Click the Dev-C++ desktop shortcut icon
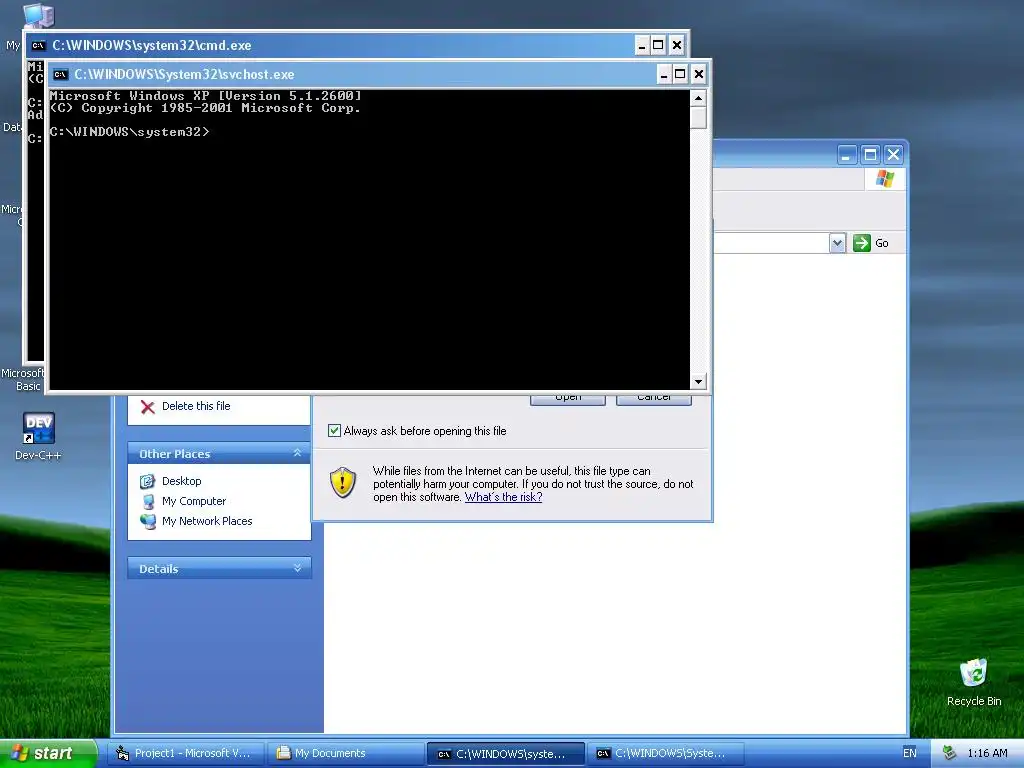 tap(39, 428)
